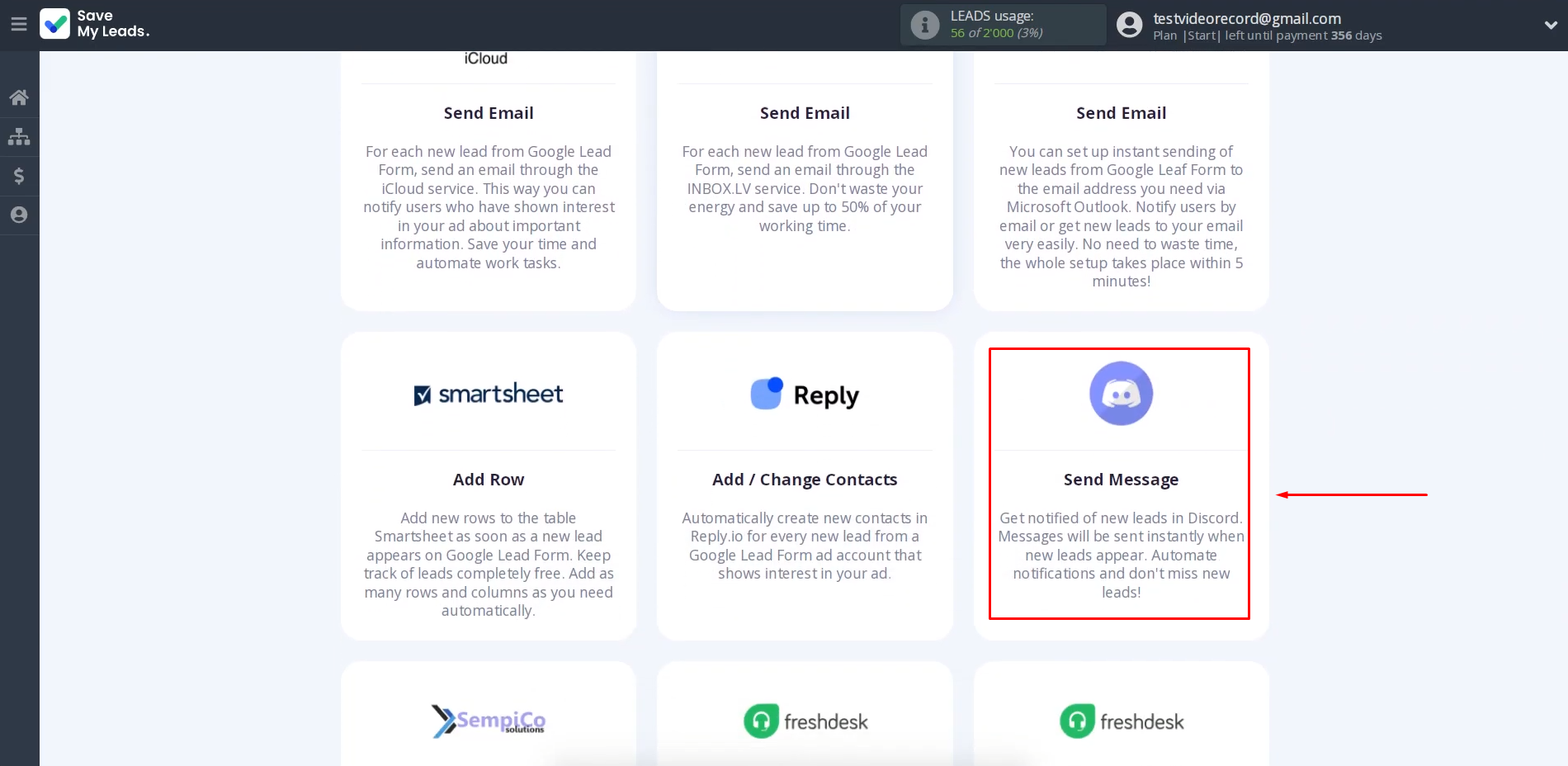The width and height of the screenshot is (1568, 766).
Task: Select the middle freshdesk logo next to SempiCo
Action: click(805, 721)
